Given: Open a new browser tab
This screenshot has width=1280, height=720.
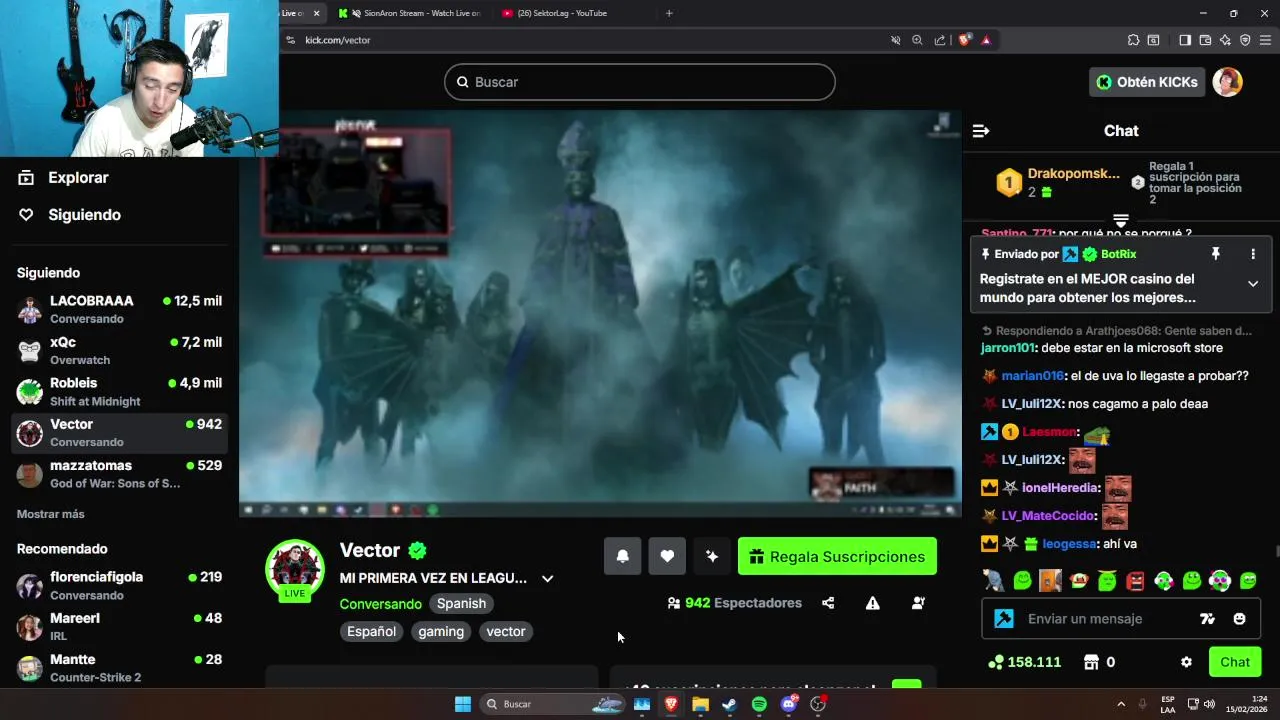Looking at the screenshot, I should tap(669, 13).
